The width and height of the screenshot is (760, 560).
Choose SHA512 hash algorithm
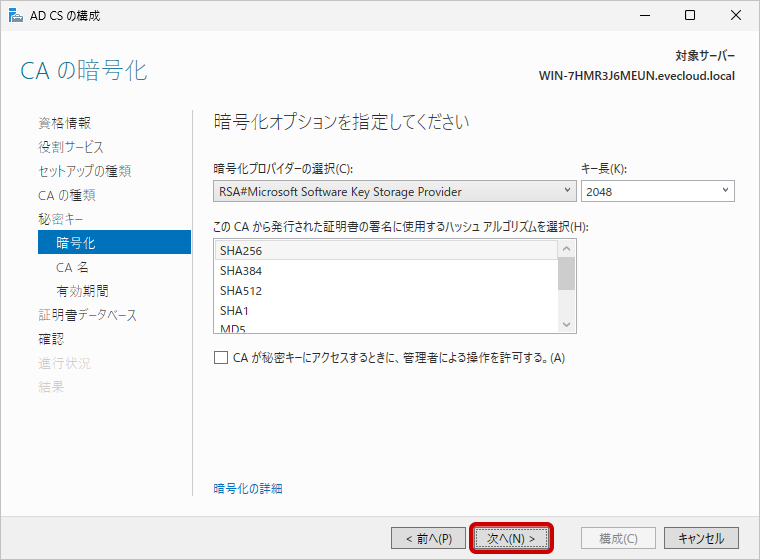pos(242,291)
